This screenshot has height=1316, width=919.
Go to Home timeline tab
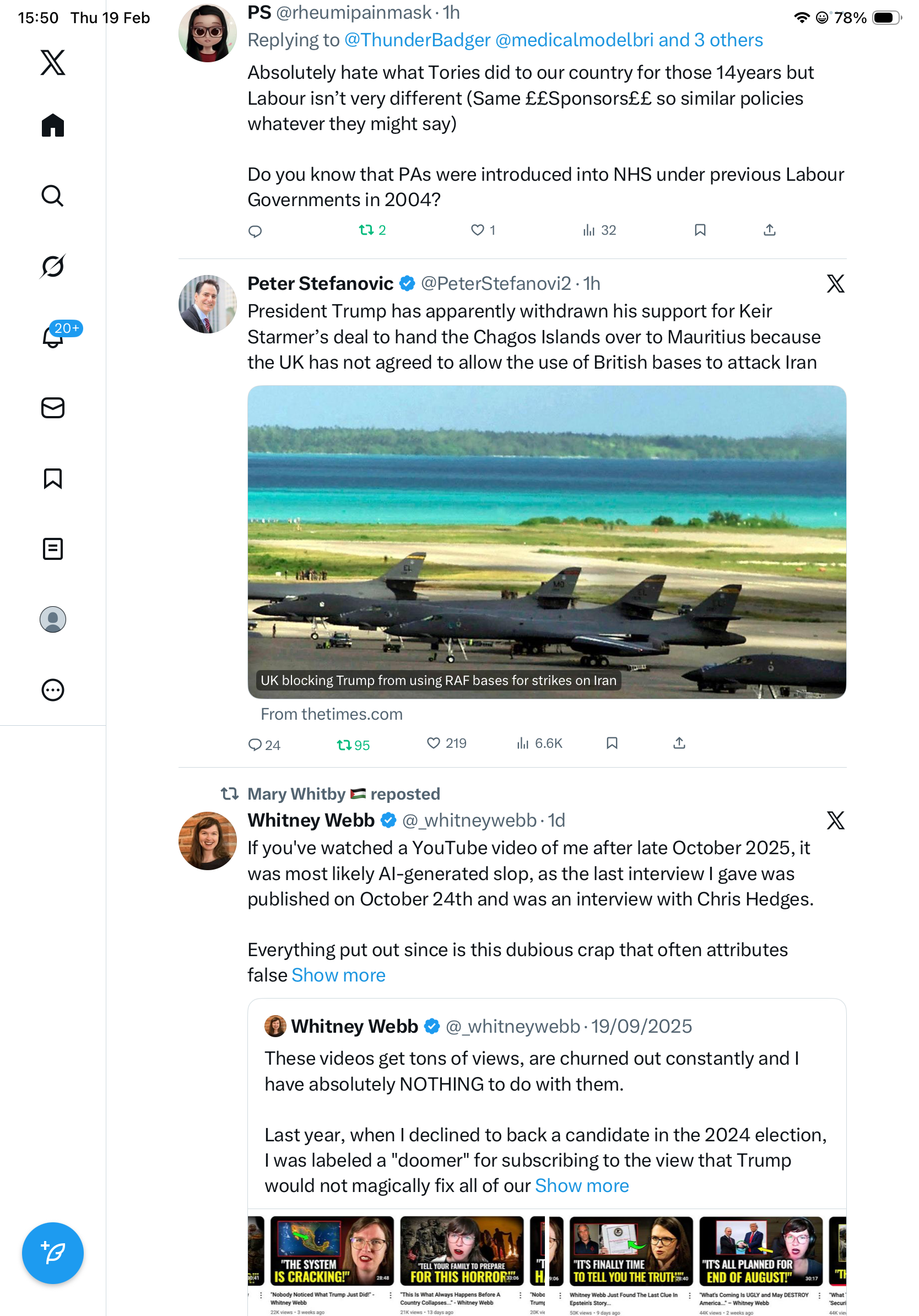52,126
